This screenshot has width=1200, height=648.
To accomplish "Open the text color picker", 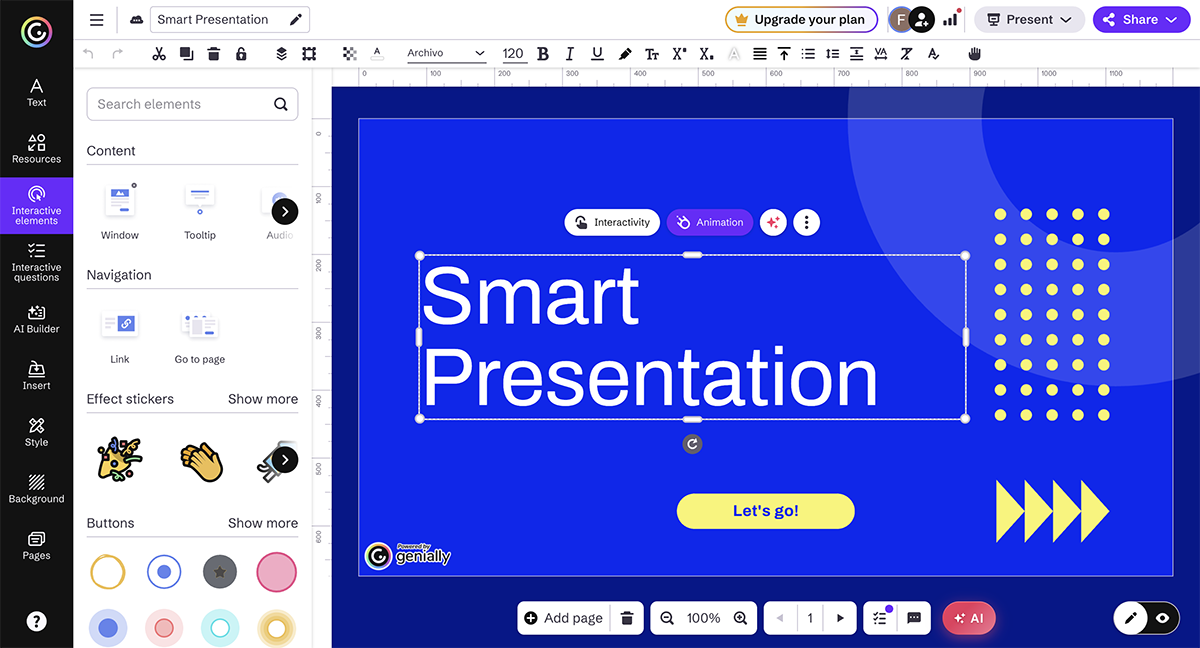I will pyautogui.click(x=377, y=54).
